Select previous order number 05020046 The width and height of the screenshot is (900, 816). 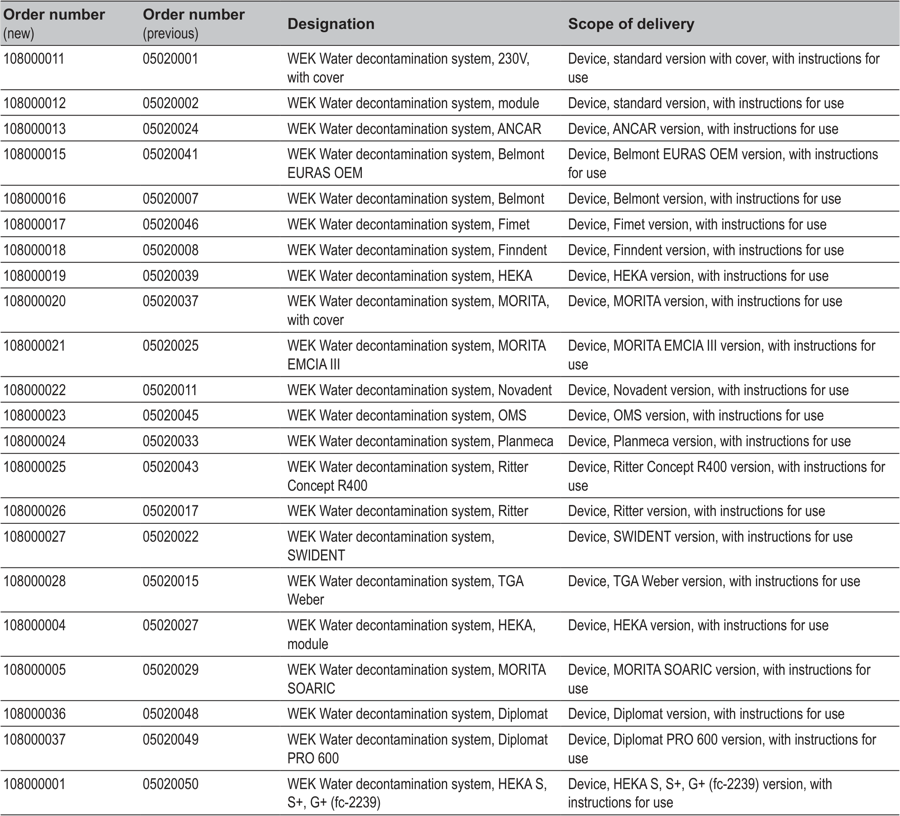(170, 225)
